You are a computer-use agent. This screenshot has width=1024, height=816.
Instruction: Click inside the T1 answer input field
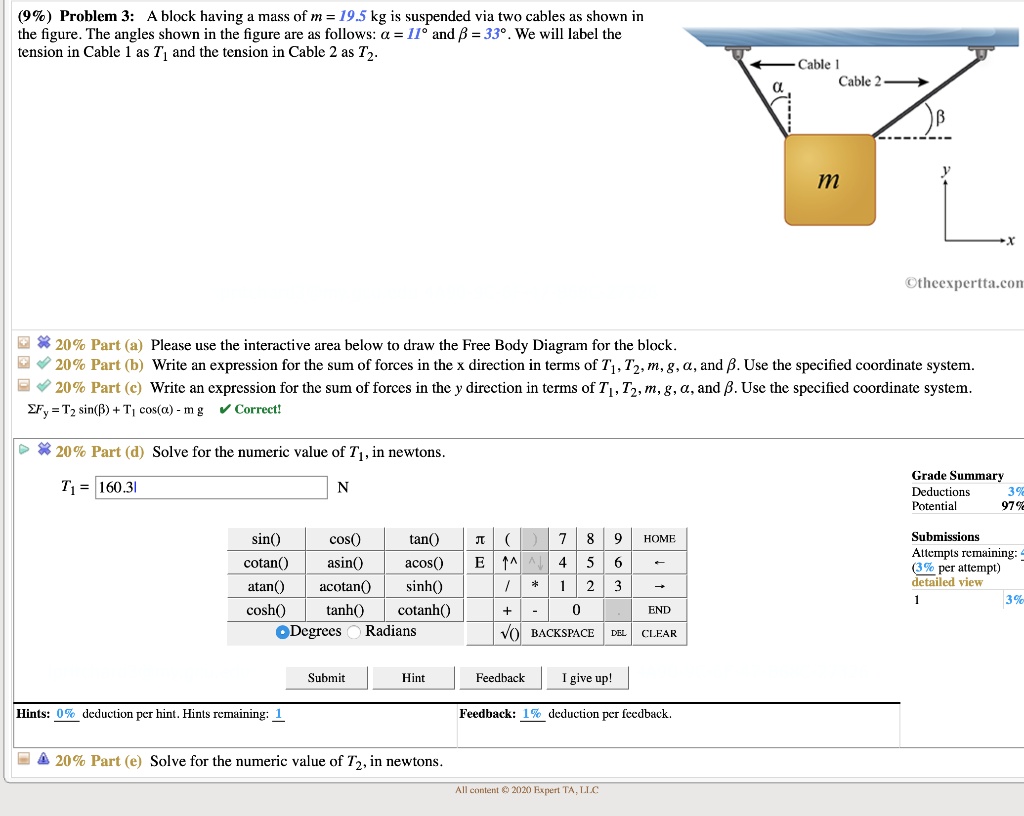click(210, 487)
